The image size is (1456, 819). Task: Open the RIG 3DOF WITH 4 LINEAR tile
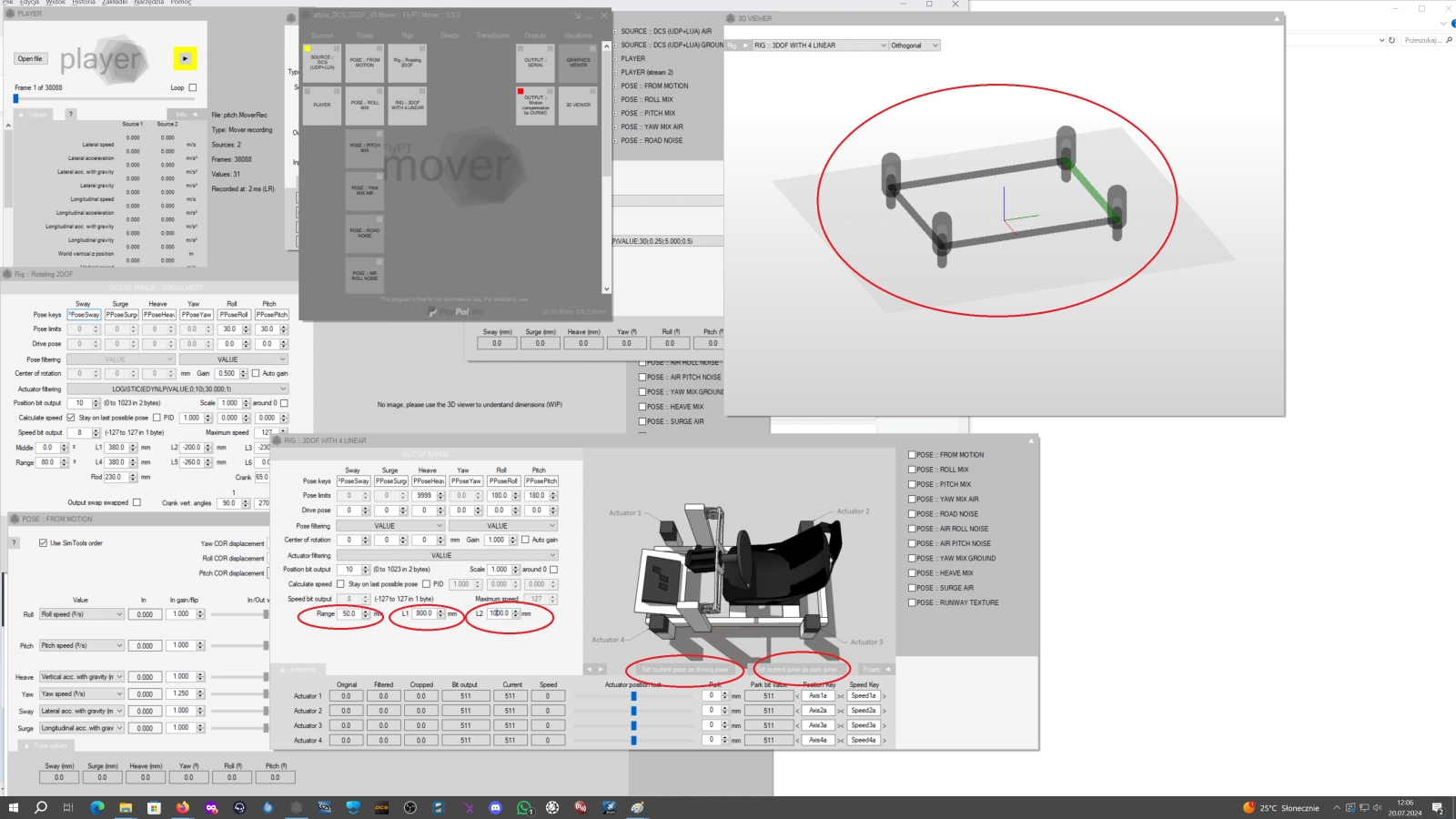pyautogui.click(x=408, y=105)
